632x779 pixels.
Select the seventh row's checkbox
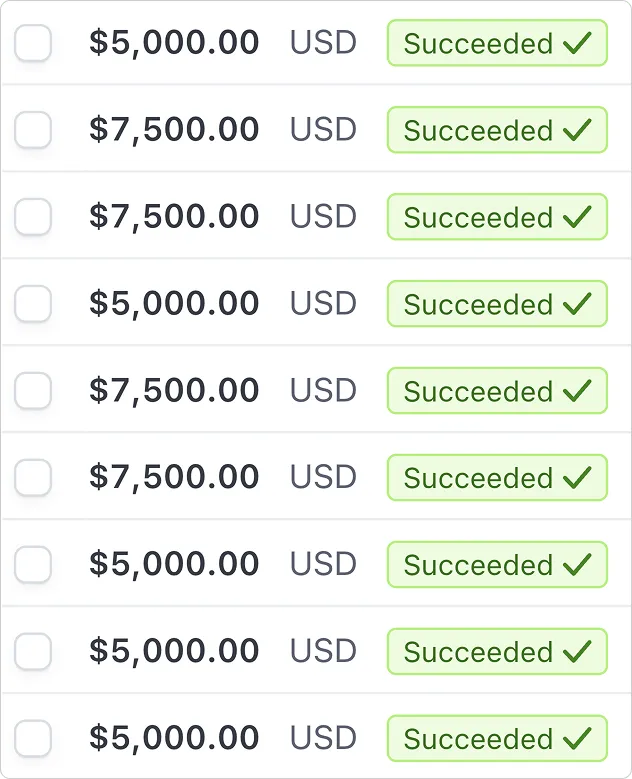(33, 565)
